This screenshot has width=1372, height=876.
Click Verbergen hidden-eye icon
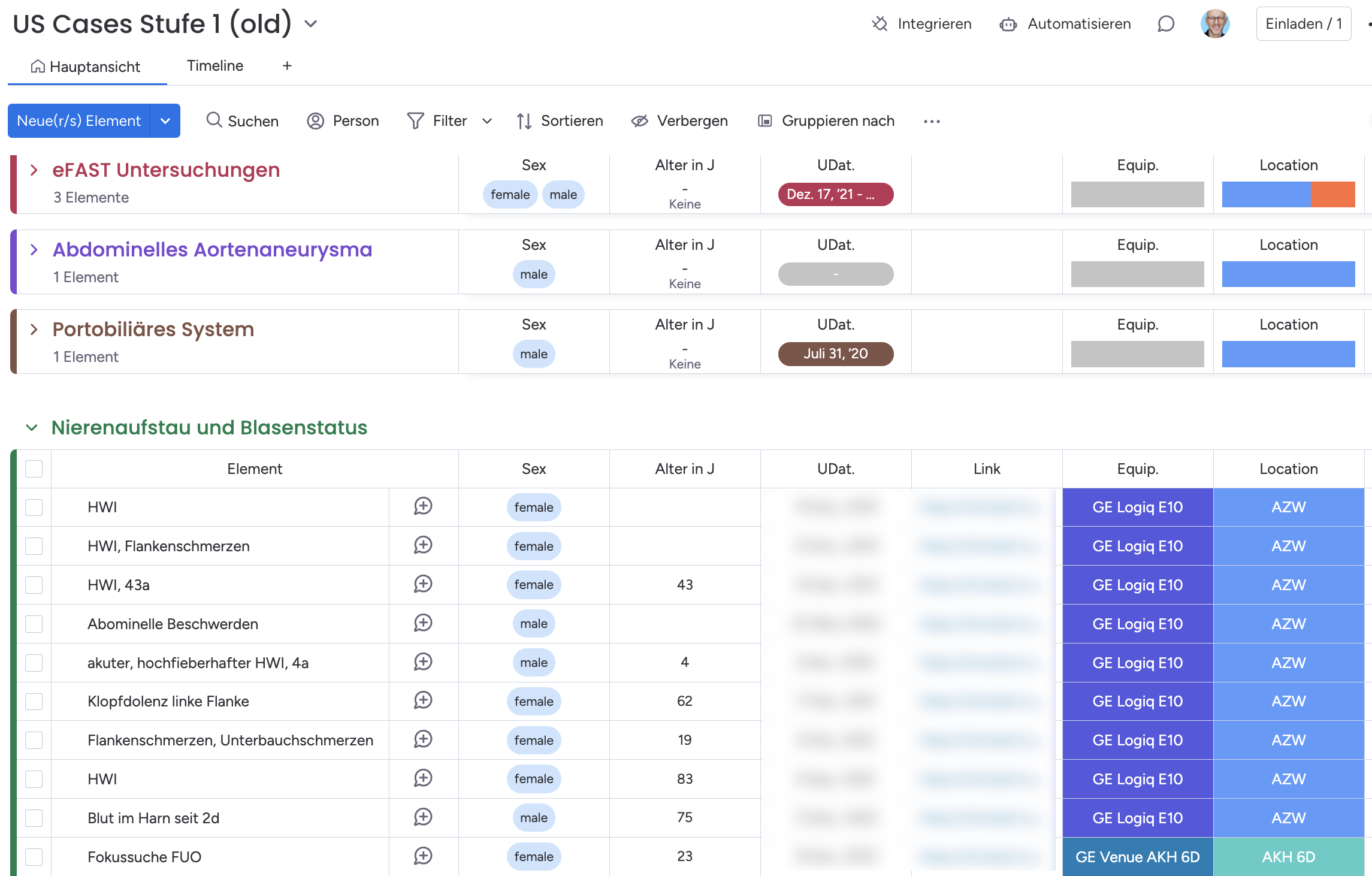pos(639,121)
